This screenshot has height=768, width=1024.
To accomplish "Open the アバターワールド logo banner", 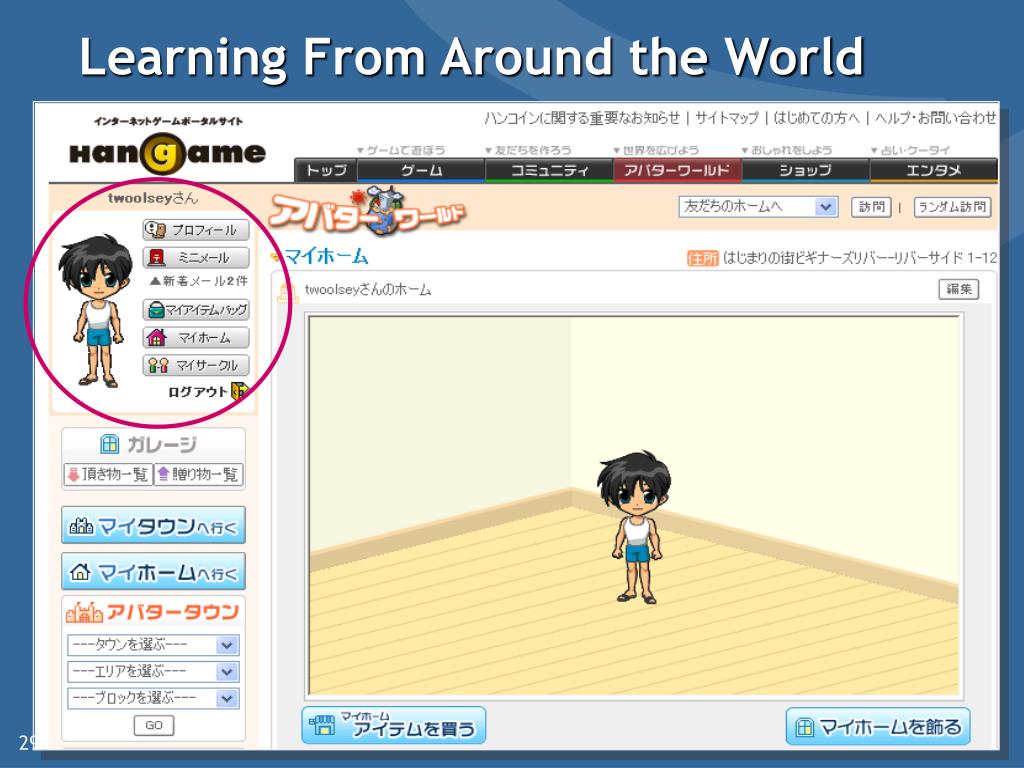I will [367, 212].
